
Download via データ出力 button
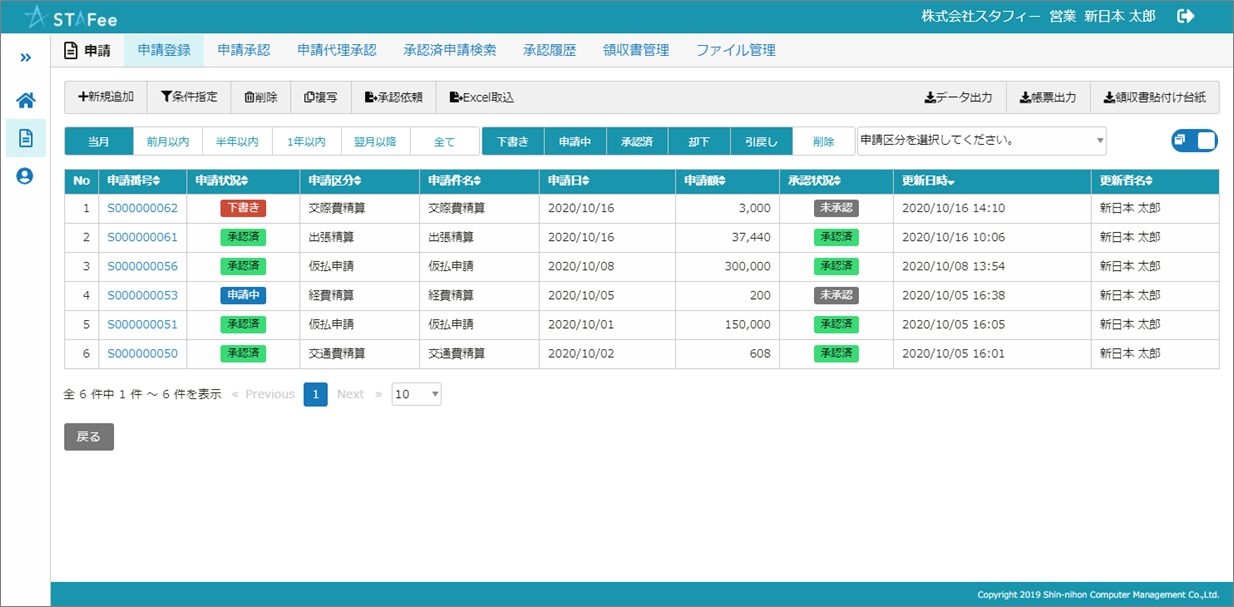coord(958,97)
